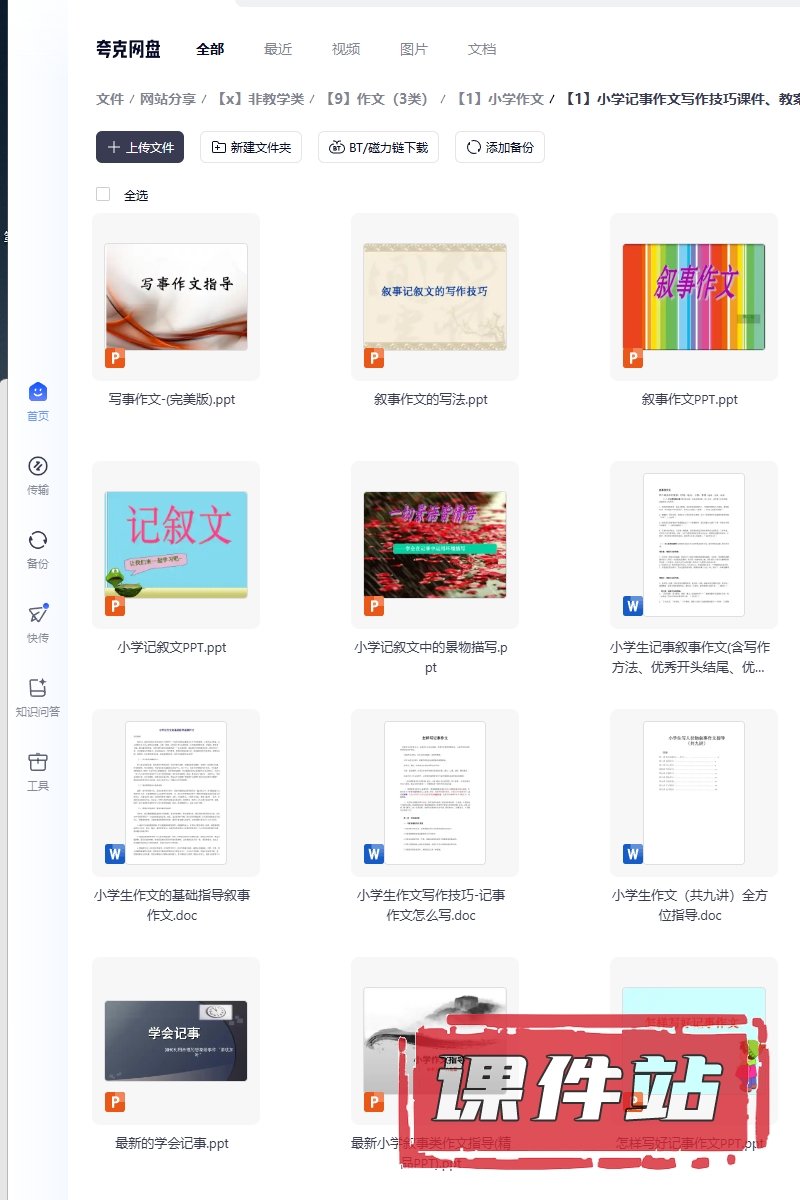Switch to the 文档 tab

click(x=482, y=49)
